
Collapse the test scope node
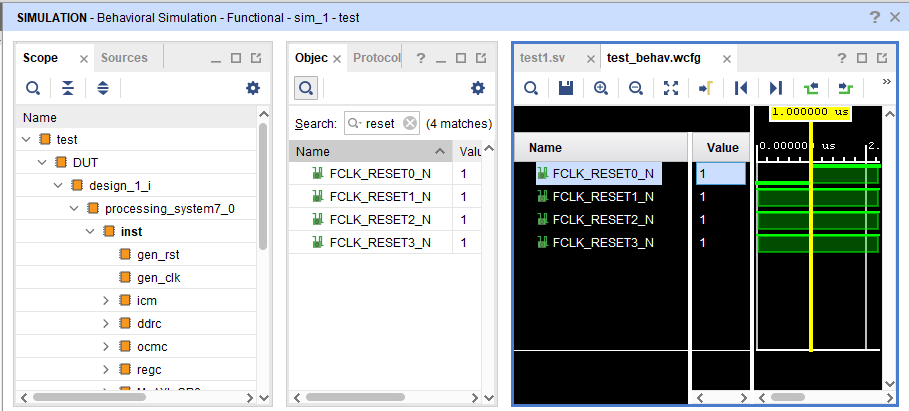pos(26,140)
